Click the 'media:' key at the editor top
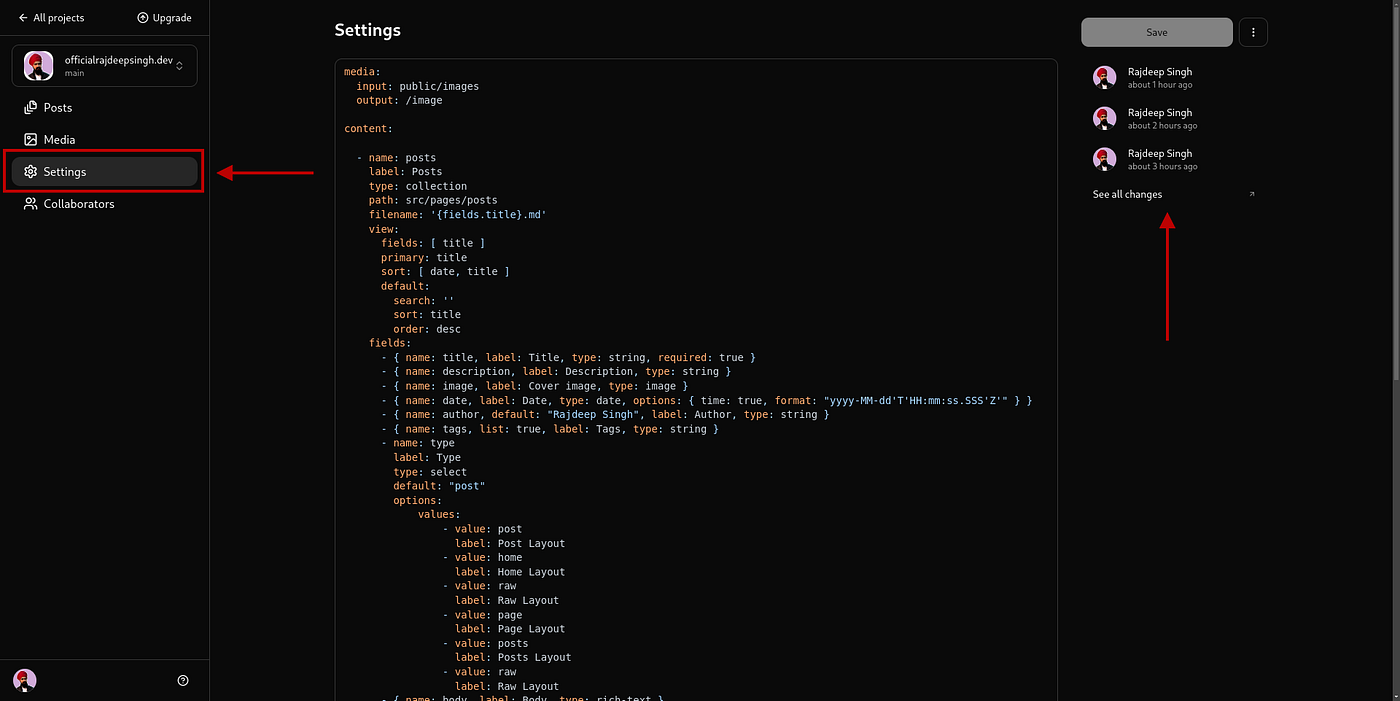 [x=362, y=72]
